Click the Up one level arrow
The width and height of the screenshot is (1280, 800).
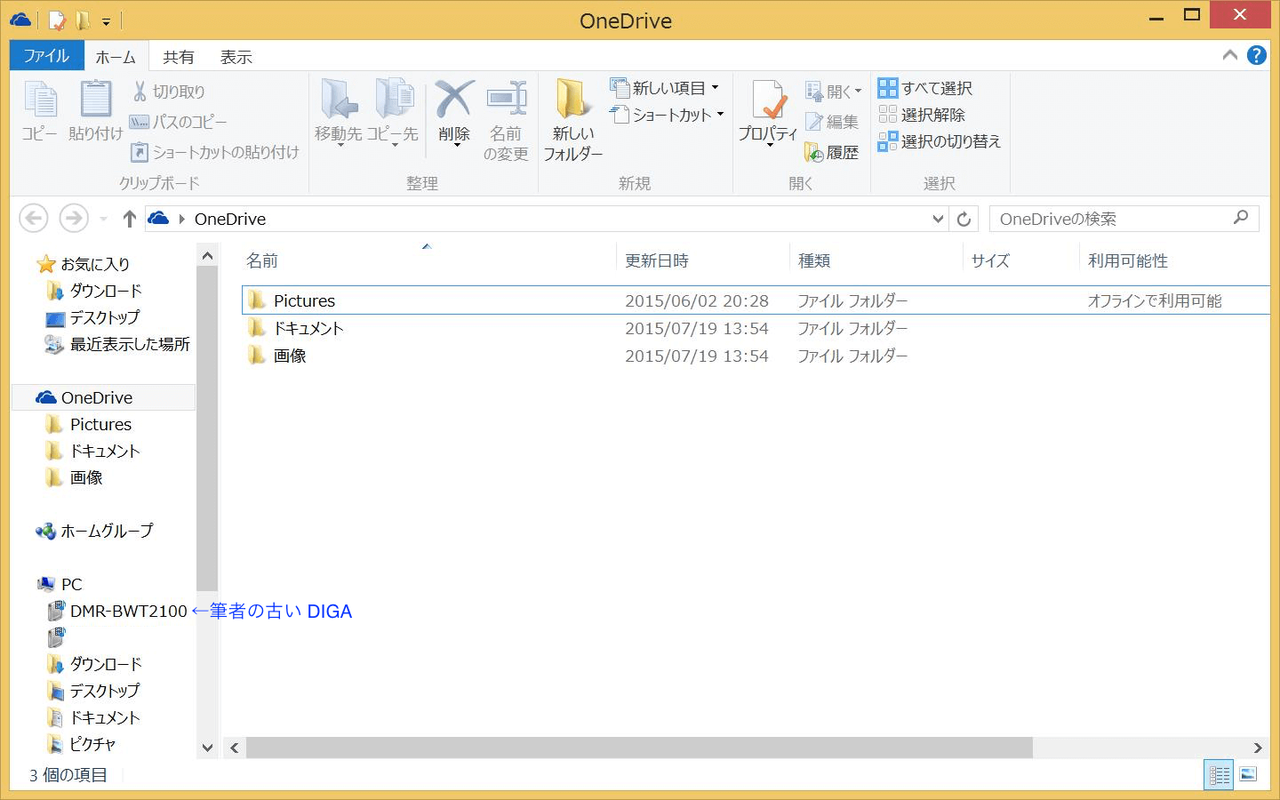click(x=129, y=218)
